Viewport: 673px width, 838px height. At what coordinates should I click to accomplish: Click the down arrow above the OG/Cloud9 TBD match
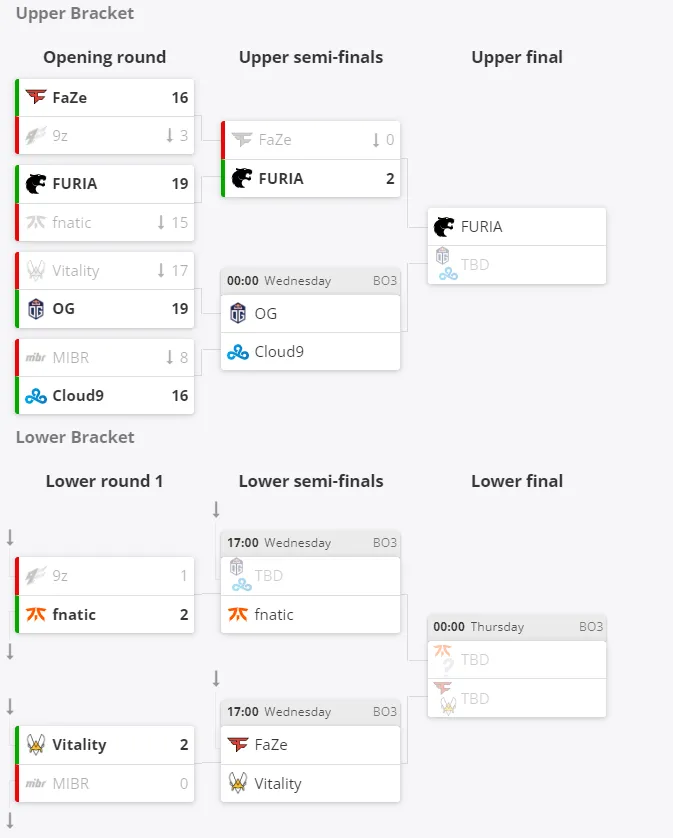point(216,510)
